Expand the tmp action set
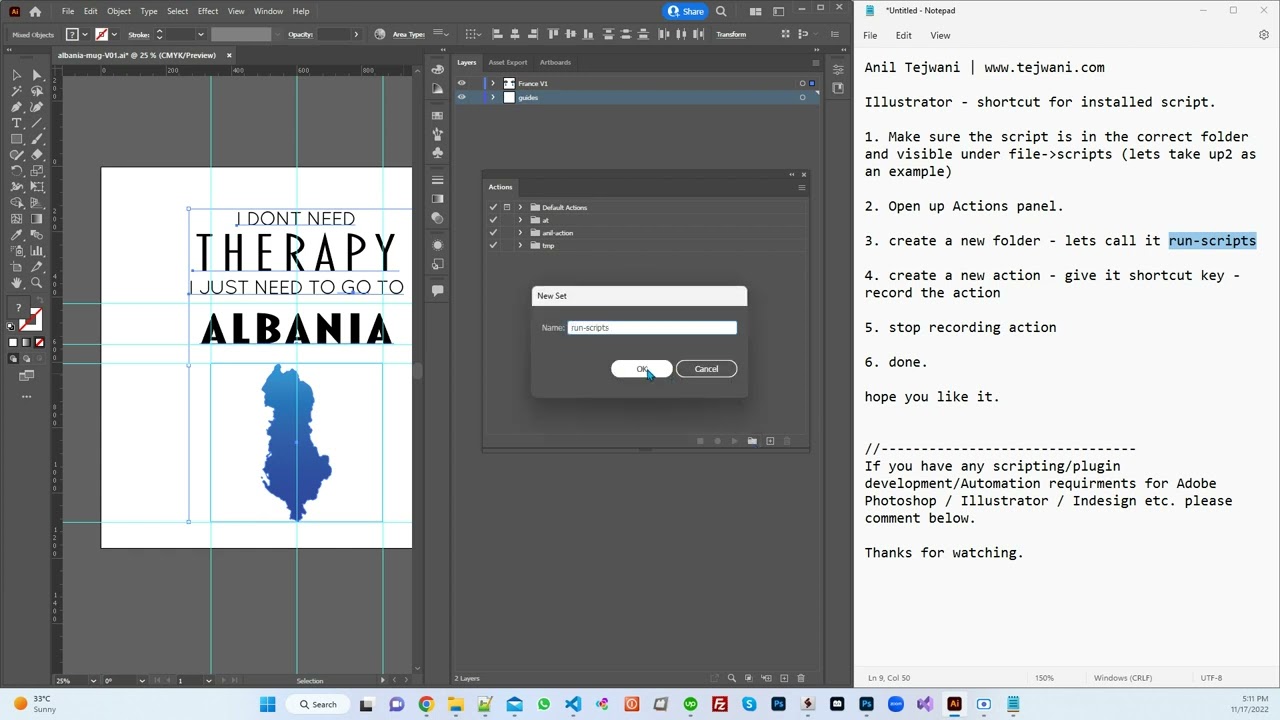This screenshot has width=1280, height=720. pos(520,246)
